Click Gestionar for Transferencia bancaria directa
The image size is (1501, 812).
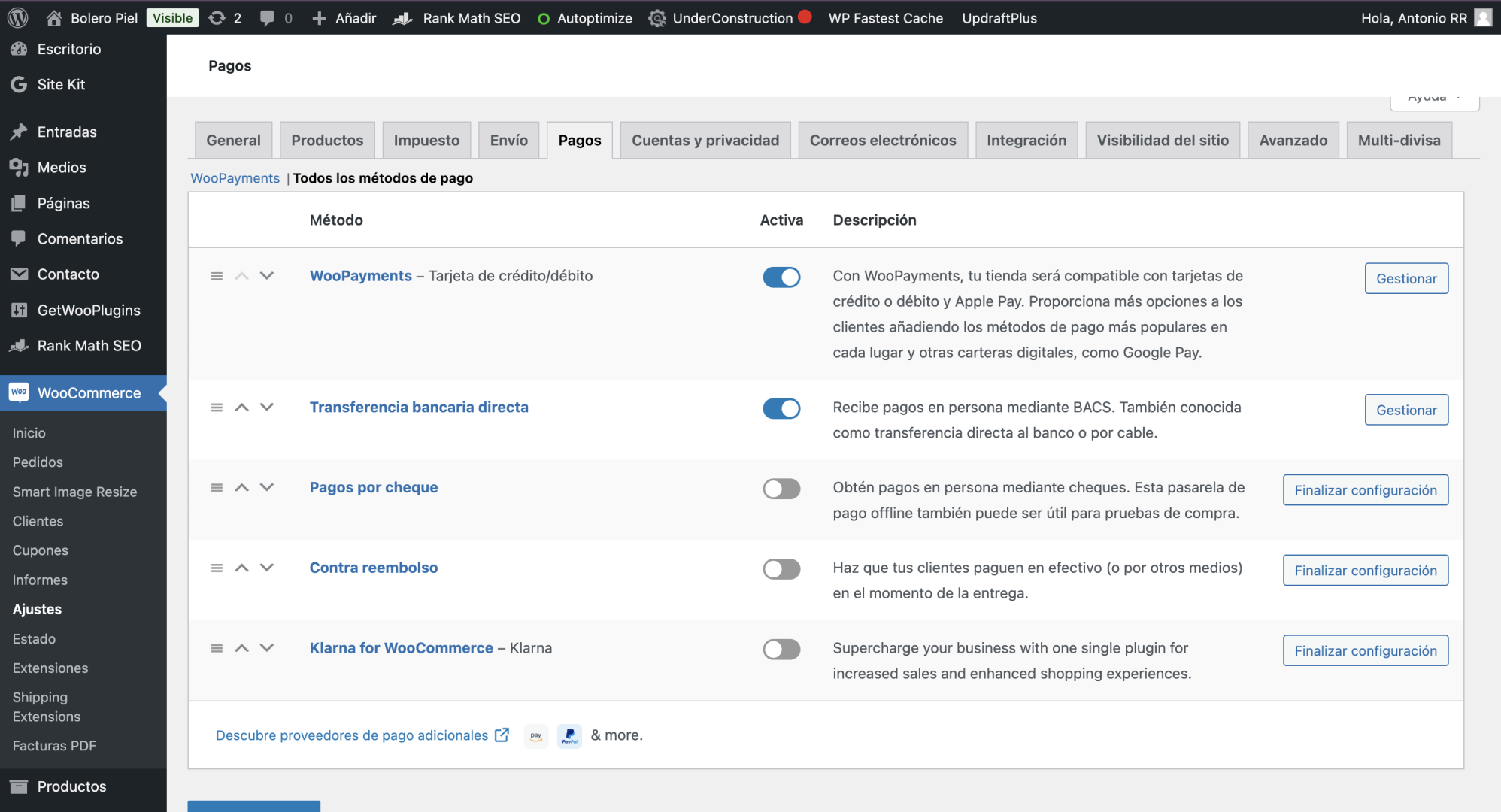[x=1406, y=410]
